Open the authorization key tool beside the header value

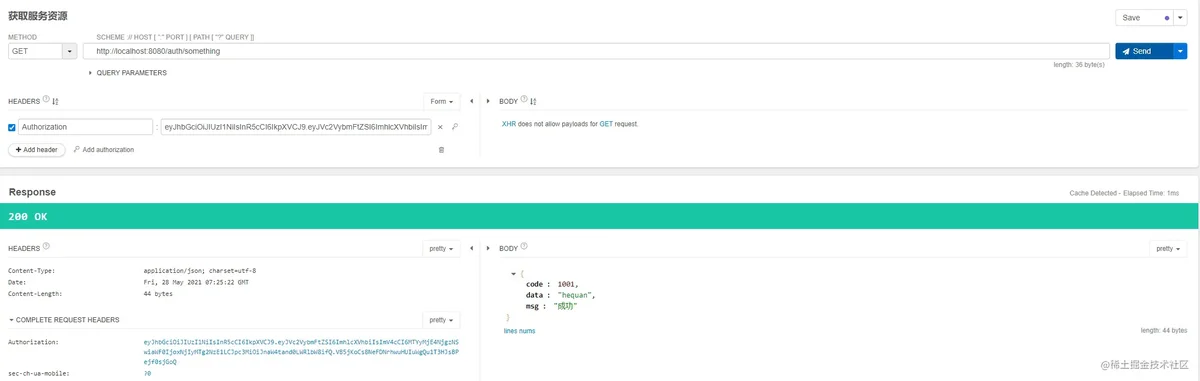click(455, 127)
